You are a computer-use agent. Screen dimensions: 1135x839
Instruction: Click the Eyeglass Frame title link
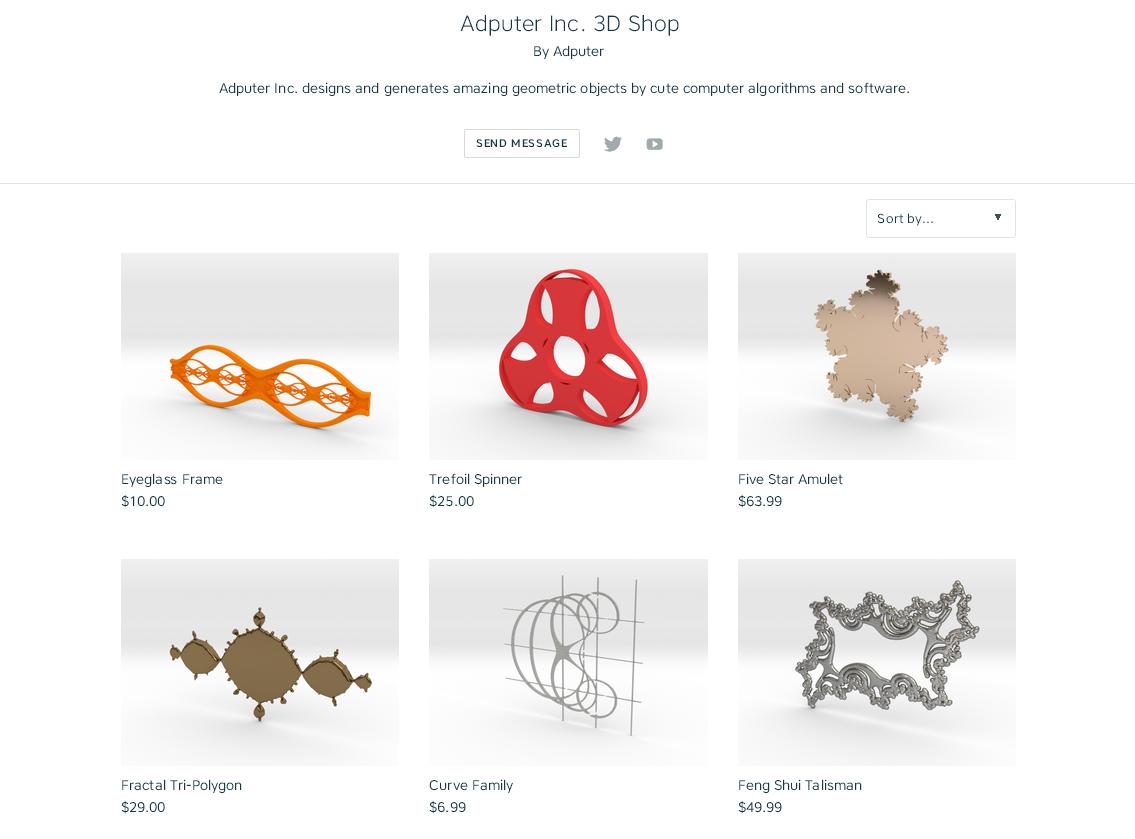coord(172,479)
